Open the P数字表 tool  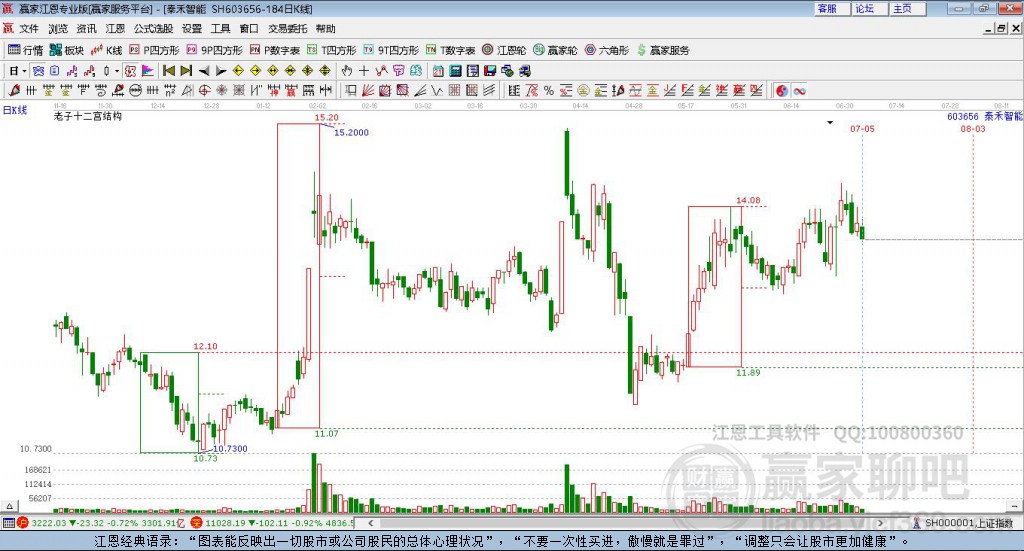click(274, 50)
